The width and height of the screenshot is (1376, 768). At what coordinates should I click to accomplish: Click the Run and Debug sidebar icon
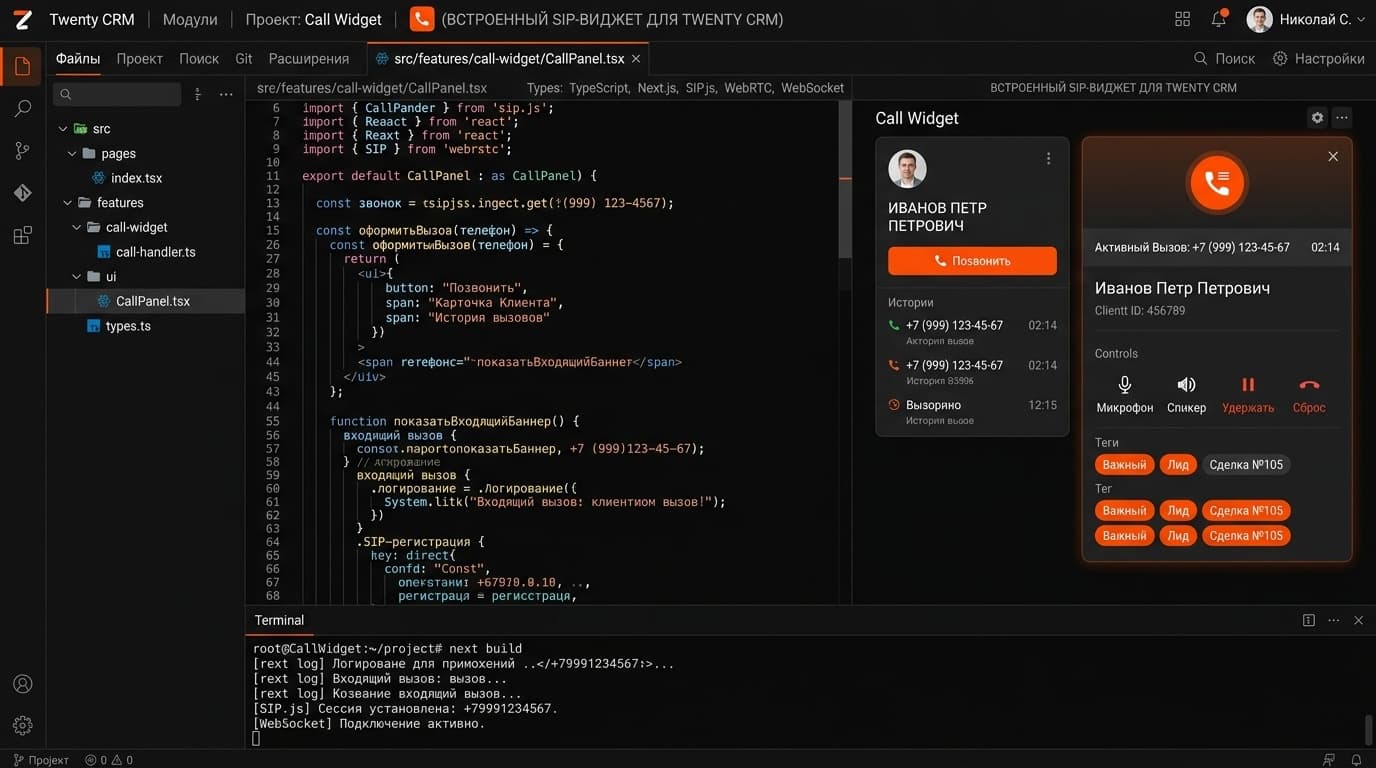[22, 193]
